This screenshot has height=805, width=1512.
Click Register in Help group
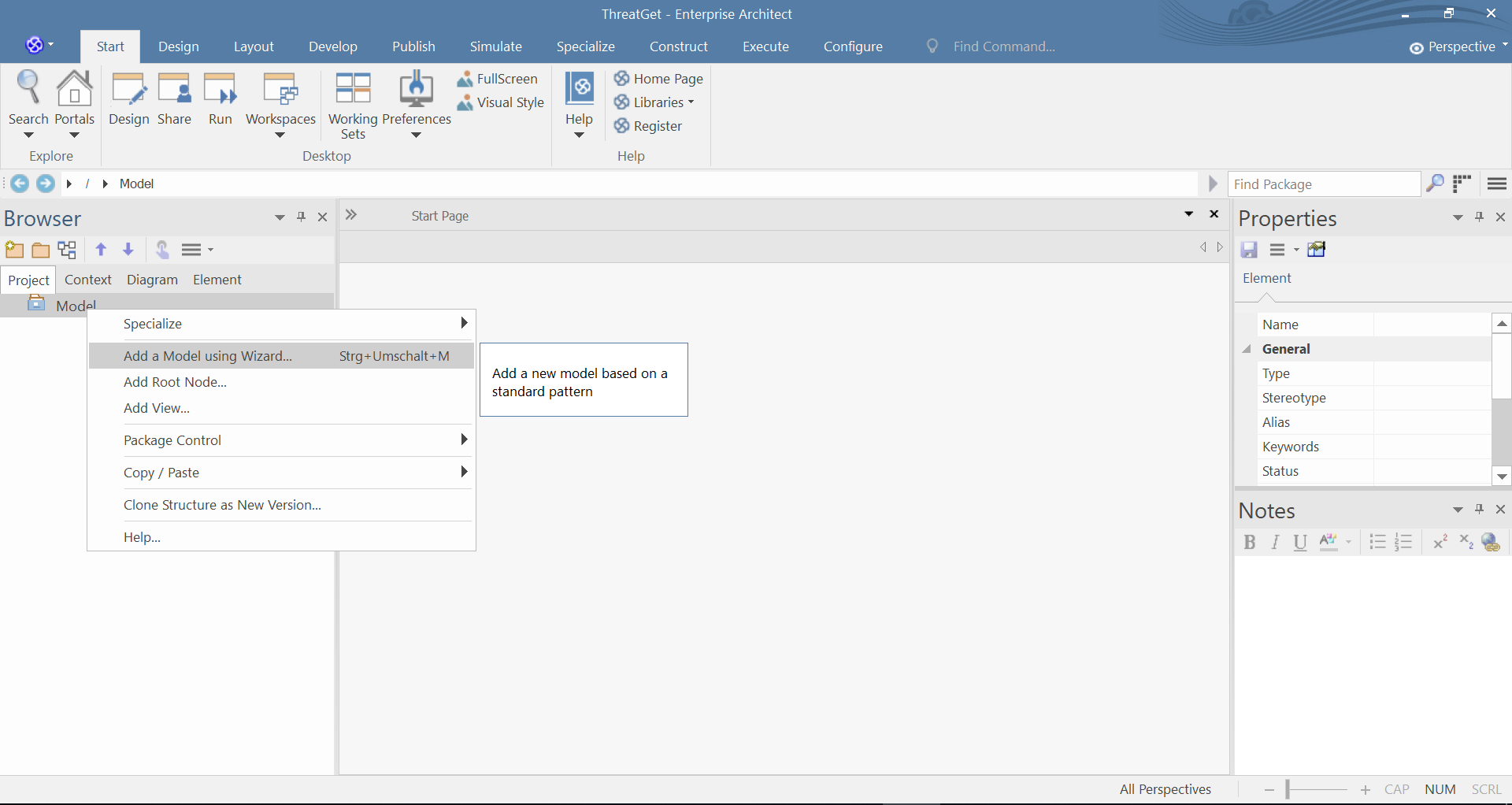point(648,126)
